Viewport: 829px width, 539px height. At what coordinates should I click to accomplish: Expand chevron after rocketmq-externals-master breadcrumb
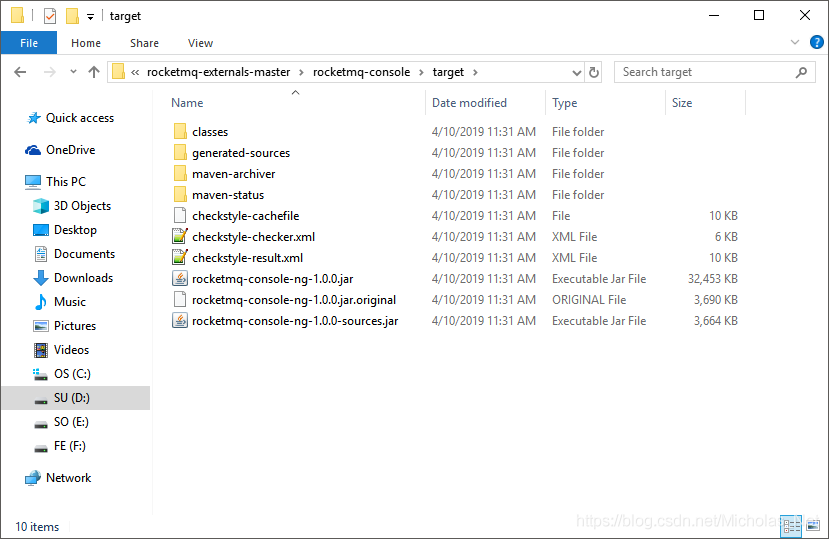pos(301,72)
